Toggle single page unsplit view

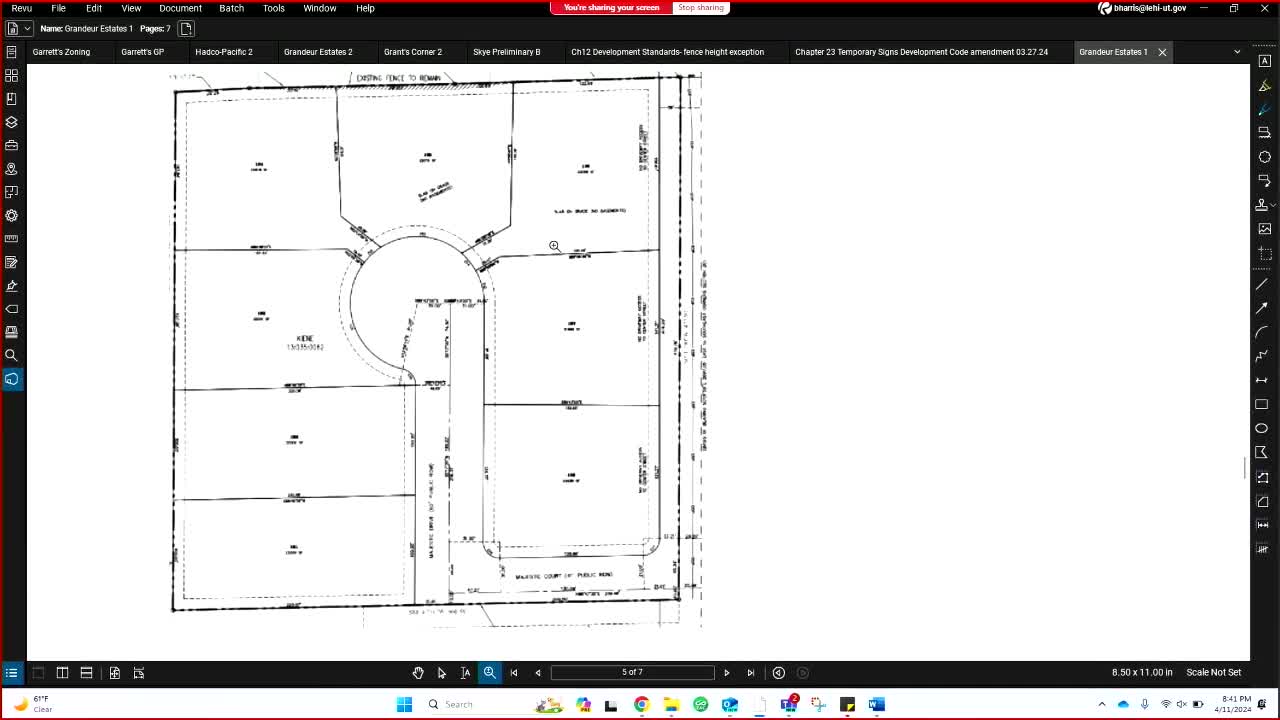(38, 673)
